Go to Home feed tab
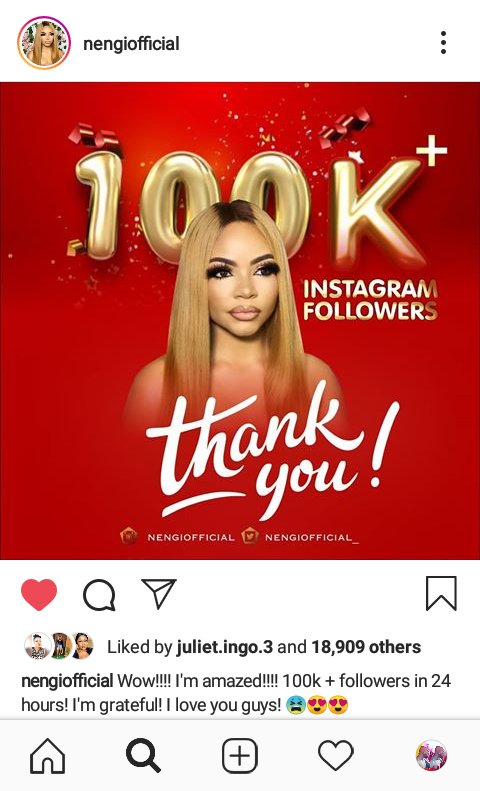480x791 pixels. [x=48, y=756]
